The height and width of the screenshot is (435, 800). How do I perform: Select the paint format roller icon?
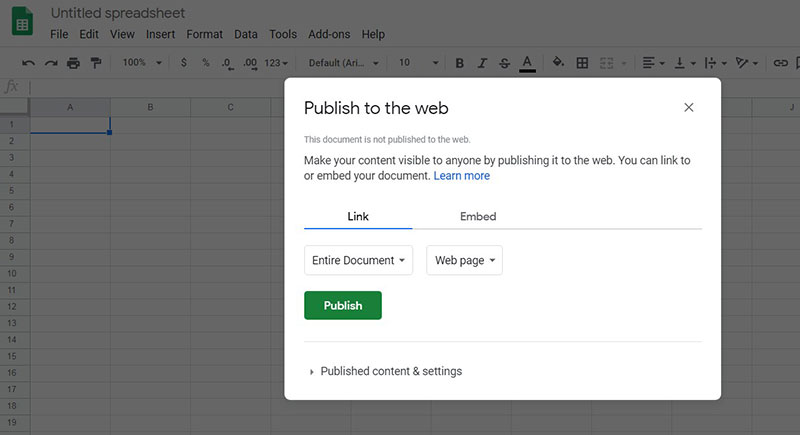95,63
